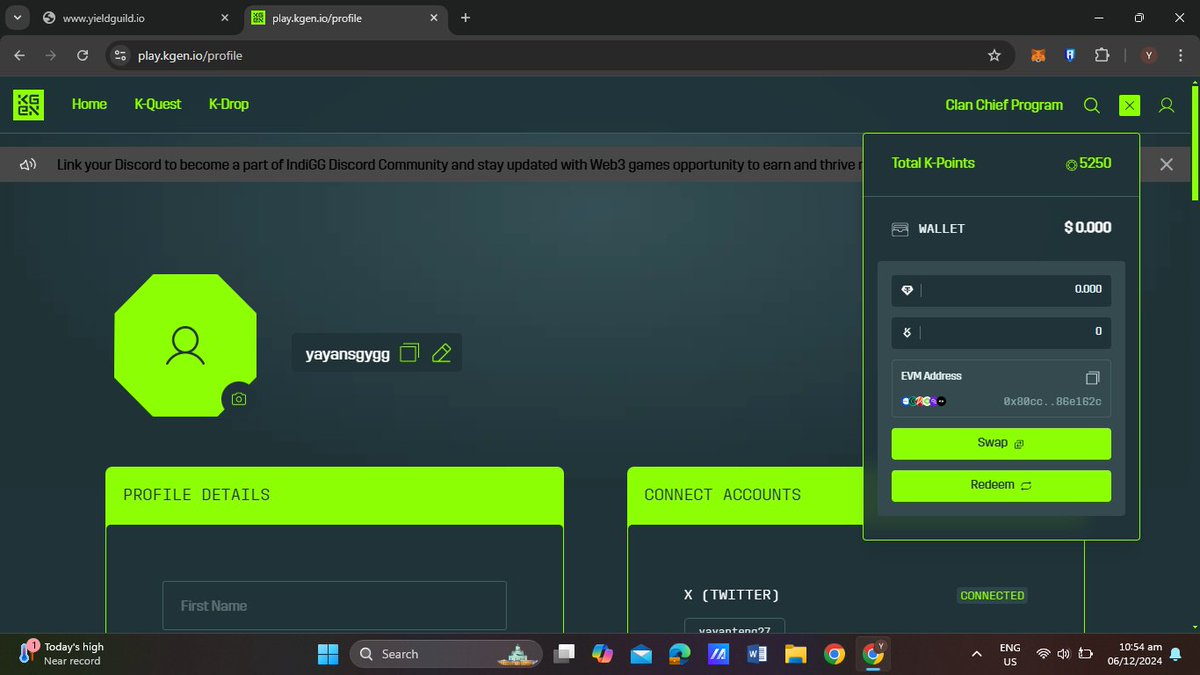Open Copilot from the taskbar

coord(602,654)
